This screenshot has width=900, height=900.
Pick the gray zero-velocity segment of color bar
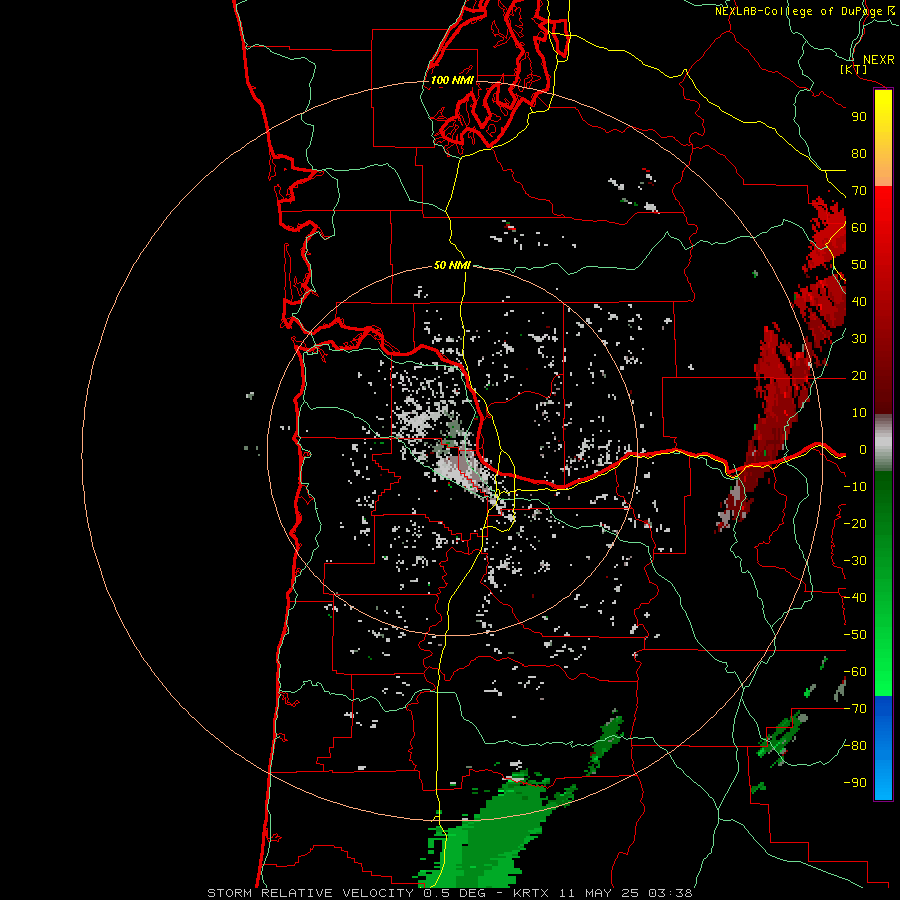pyautogui.click(x=883, y=442)
